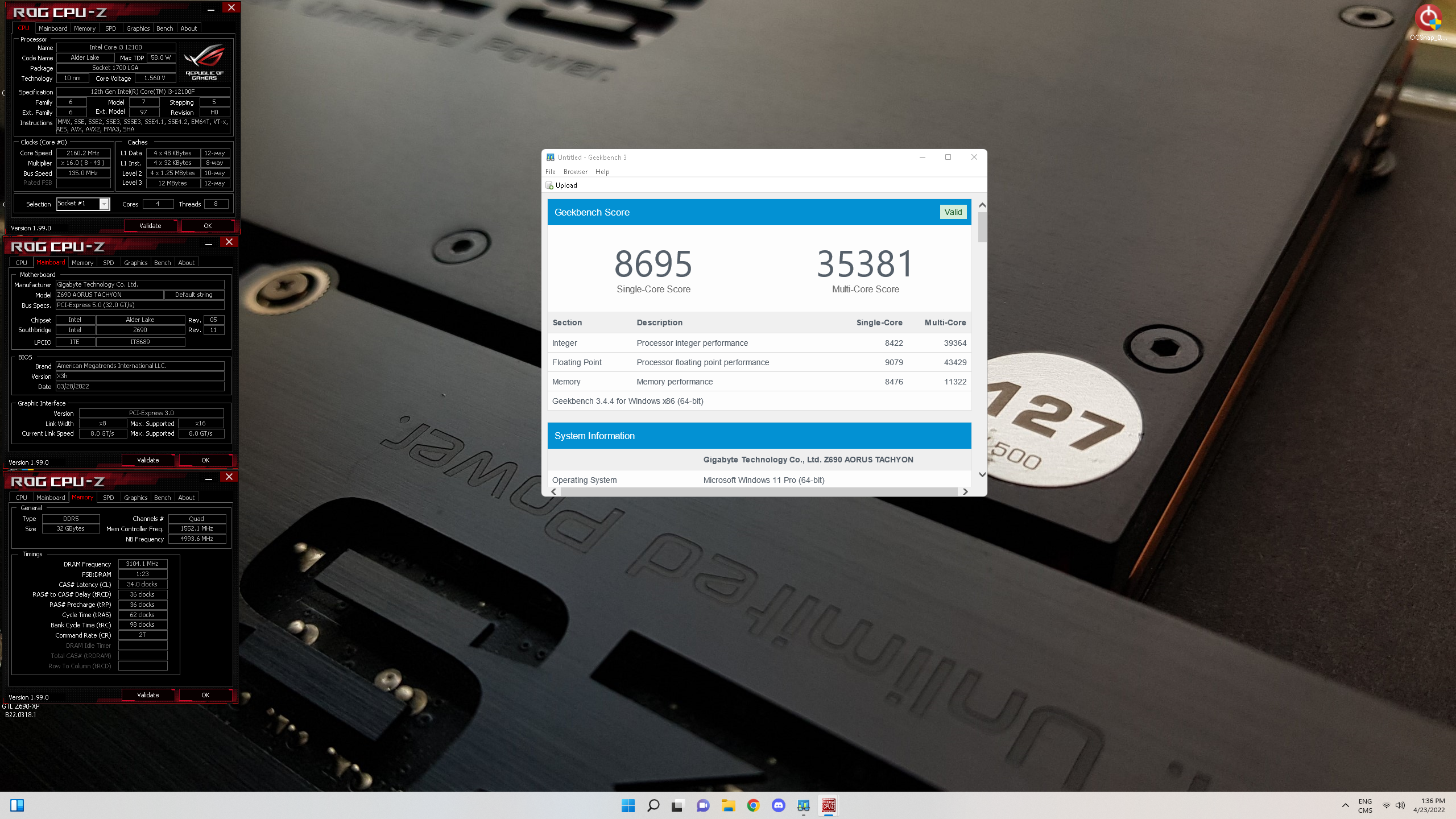1456x819 pixels.
Task: Open About tab in top CPU-Z window
Action: 189,28
